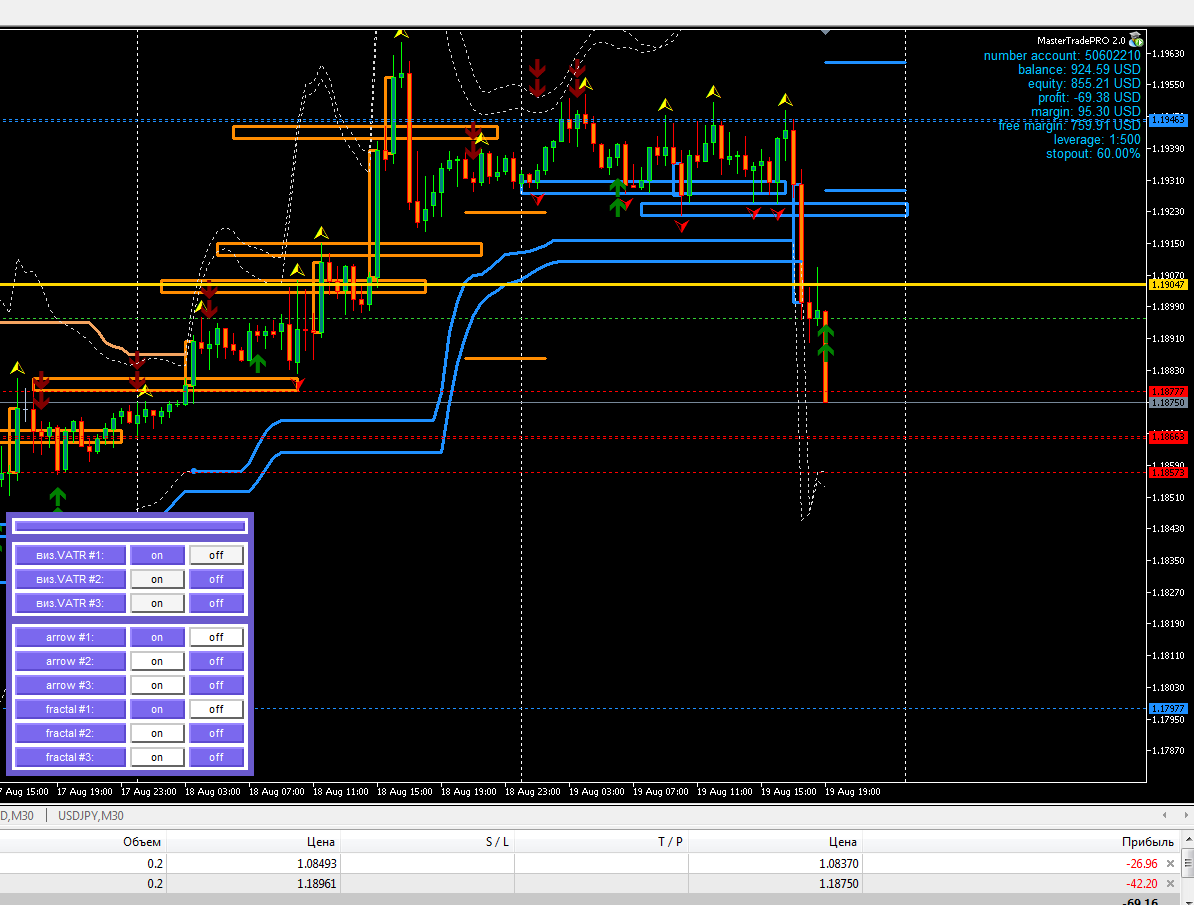This screenshot has width=1194, height=905.
Task: Turn on виз.VATR #2
Action: [157, 579]
